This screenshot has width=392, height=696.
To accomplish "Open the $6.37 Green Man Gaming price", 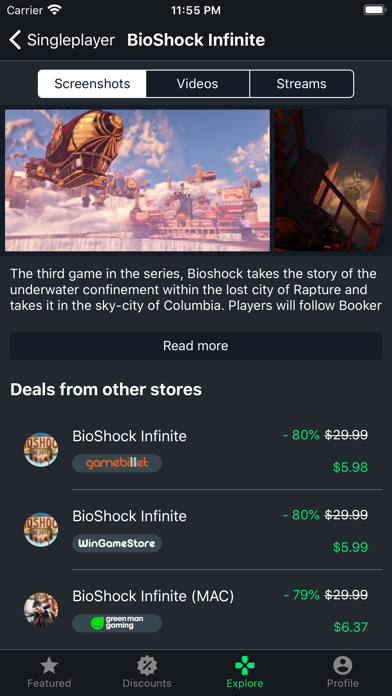I will tap(351, 627).
